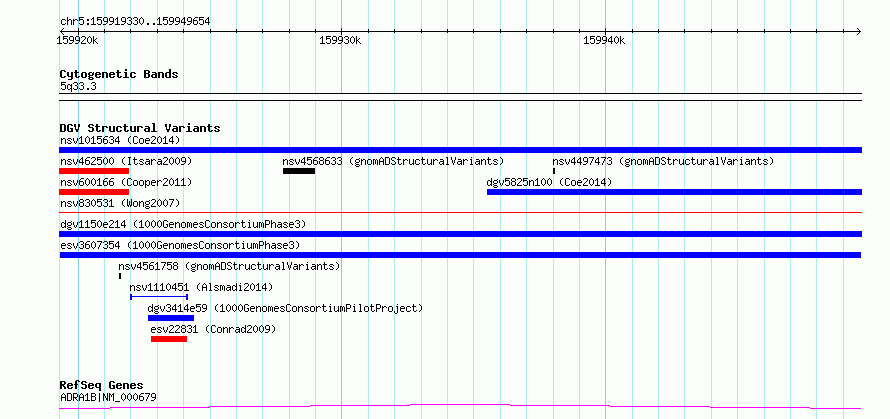
Task: Click the ADRA1B magenta gene track line
Action: tap(460, 407)
